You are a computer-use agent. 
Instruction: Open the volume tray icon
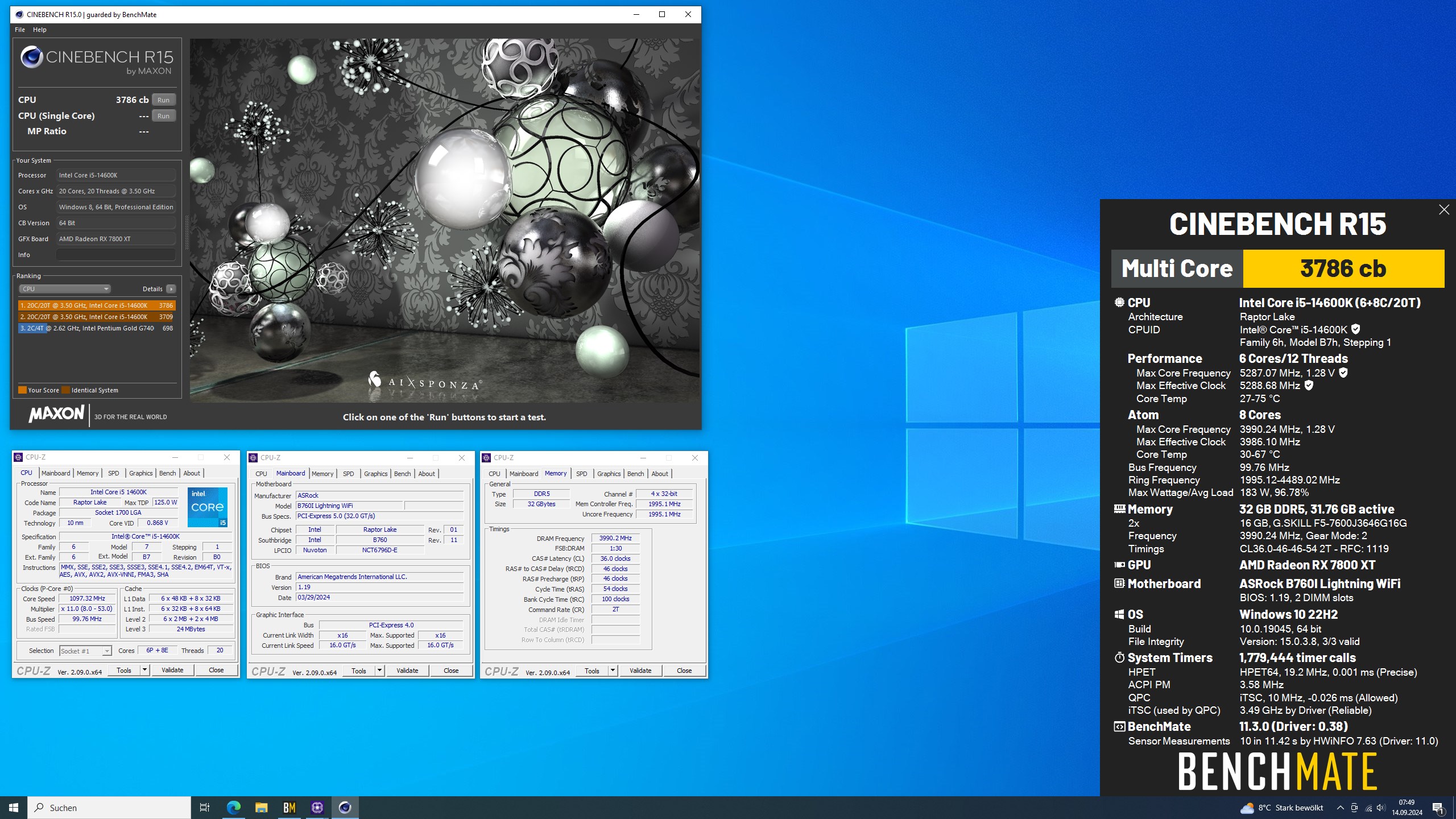pyautogui.click(x=1381, y=808)
